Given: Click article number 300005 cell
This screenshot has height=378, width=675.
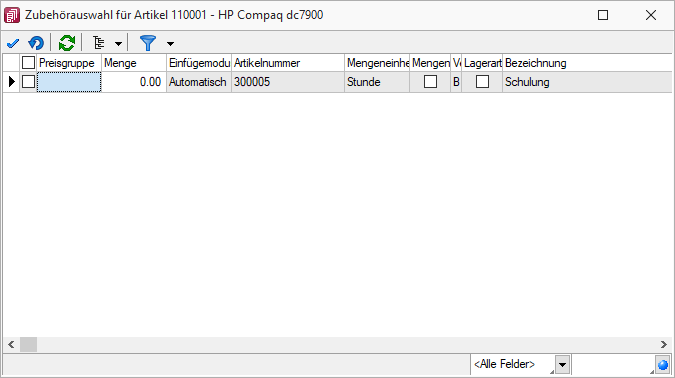Looking at the screenshot, I should click(288, 82).
